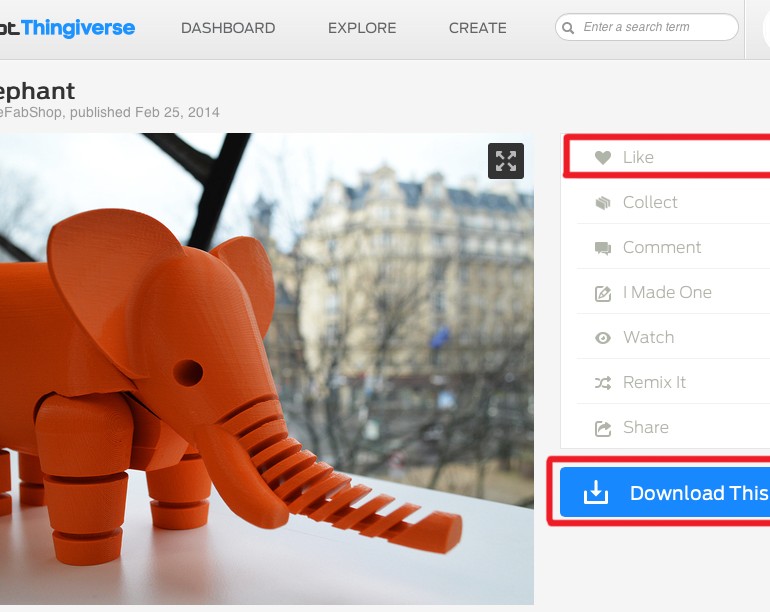Select the I Made One option
This screenshot has width=770, height=612.
[x=673, y=292]
